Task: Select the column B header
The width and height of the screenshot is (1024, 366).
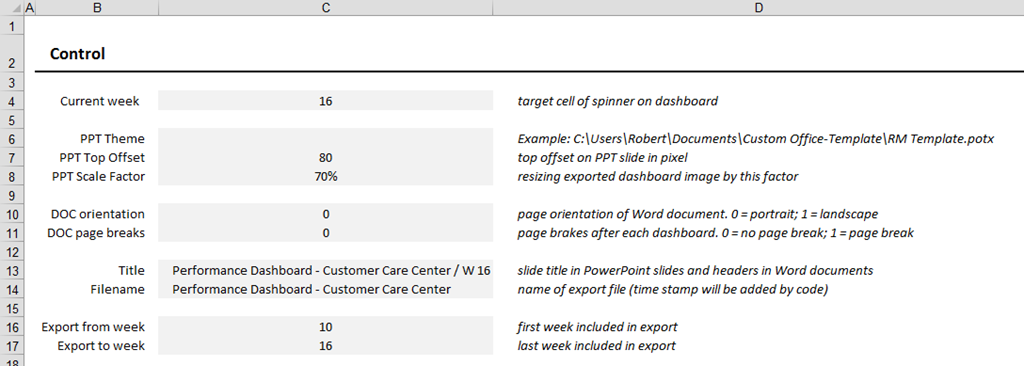Action: click(x=97, y=8)
